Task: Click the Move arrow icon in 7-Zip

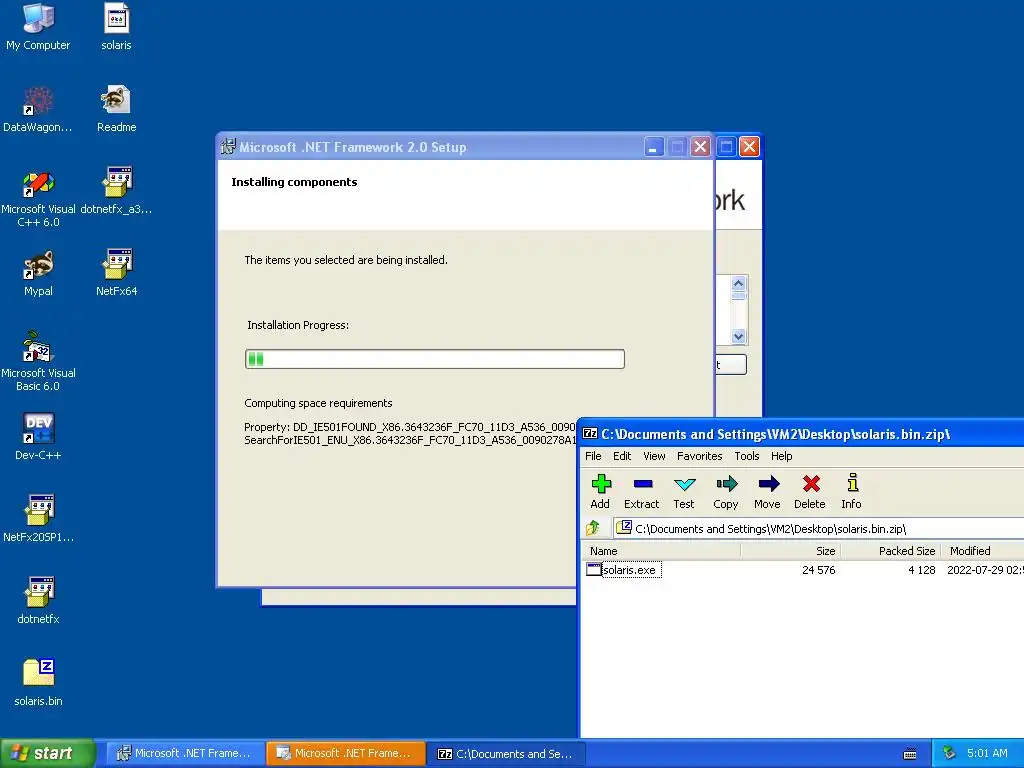Action: coord(767,491)
